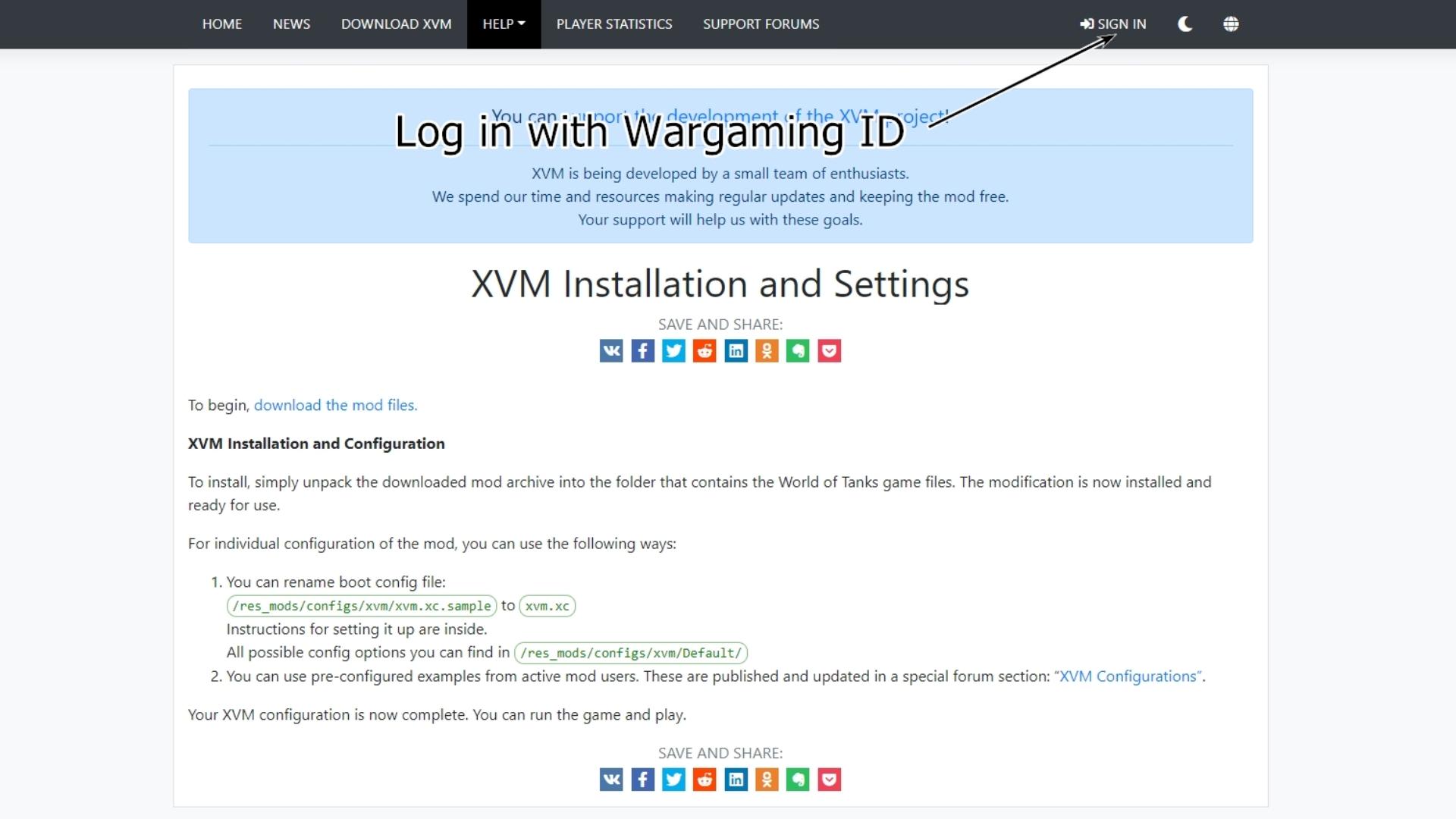Click the 'XVM Installation and Settings' heading

720,284
